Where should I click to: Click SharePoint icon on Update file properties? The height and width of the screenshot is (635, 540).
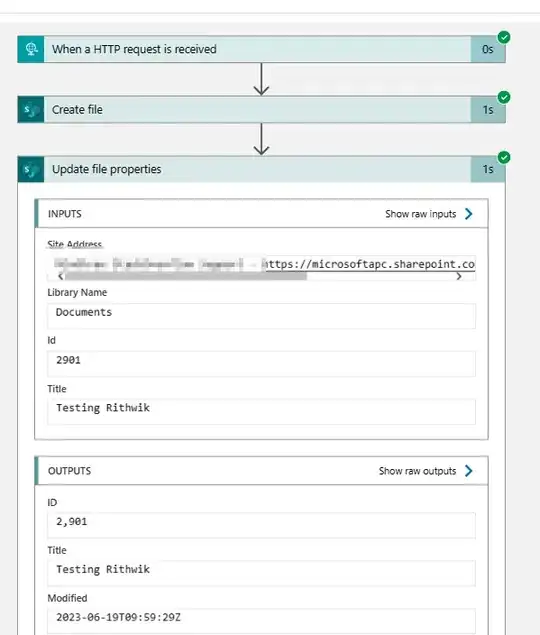[x=31, y=169]
